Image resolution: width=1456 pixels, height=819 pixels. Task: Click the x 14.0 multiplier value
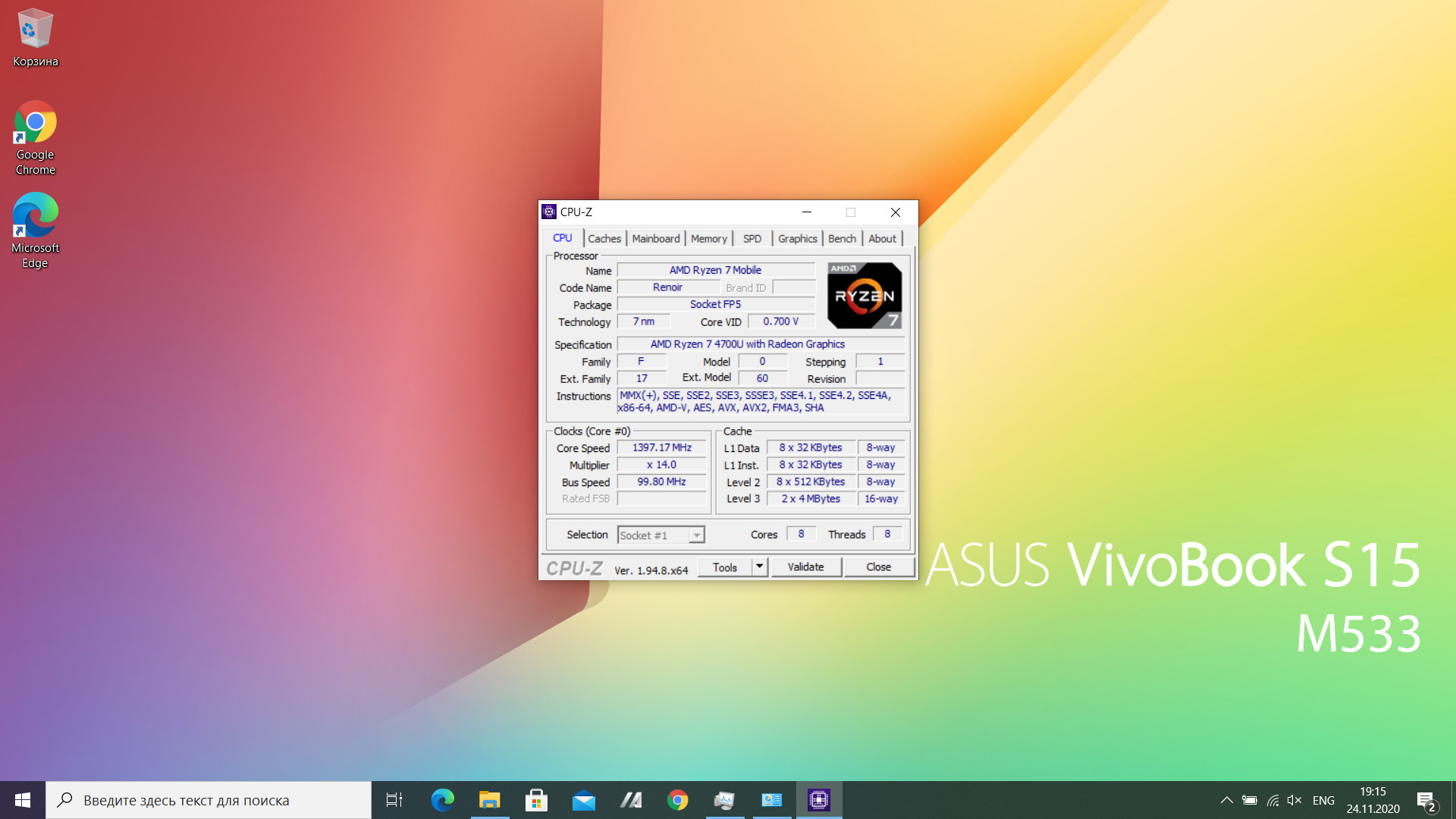click(662, 465)
